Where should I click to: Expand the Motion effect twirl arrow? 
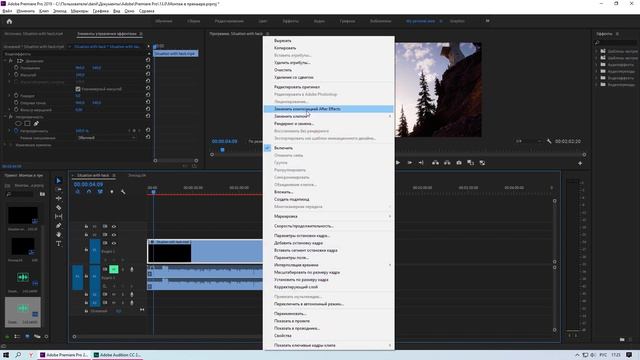click(x=5, y=61)
